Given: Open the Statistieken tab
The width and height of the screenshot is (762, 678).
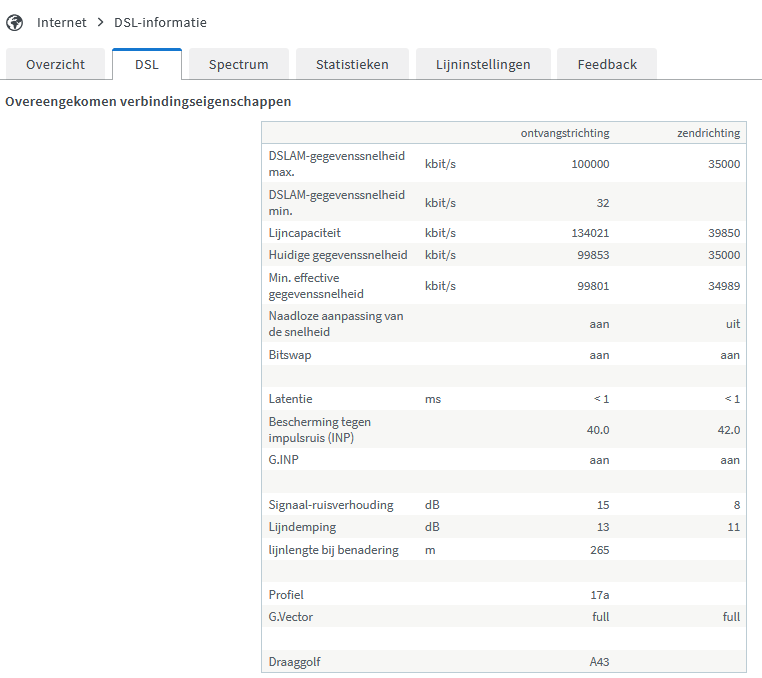Looking at the screenshot, I should [x=352, y=64].
